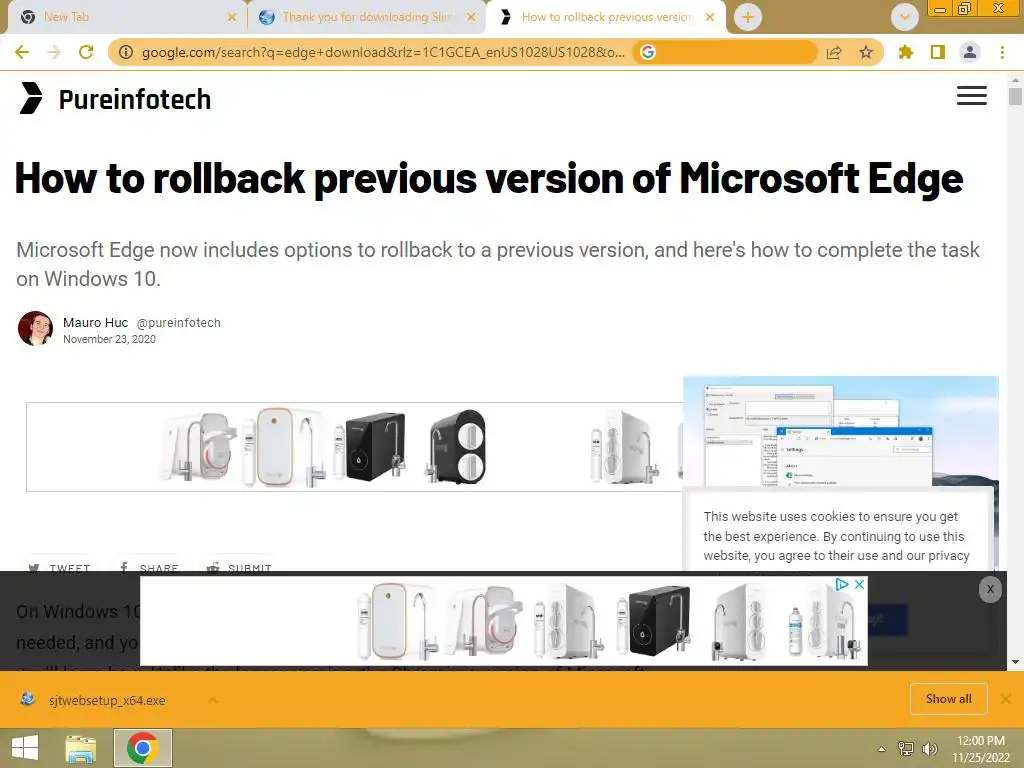Click the cookie notice text
The height and width of the screenshot is (768, 1024).
(x=836, y=536)
